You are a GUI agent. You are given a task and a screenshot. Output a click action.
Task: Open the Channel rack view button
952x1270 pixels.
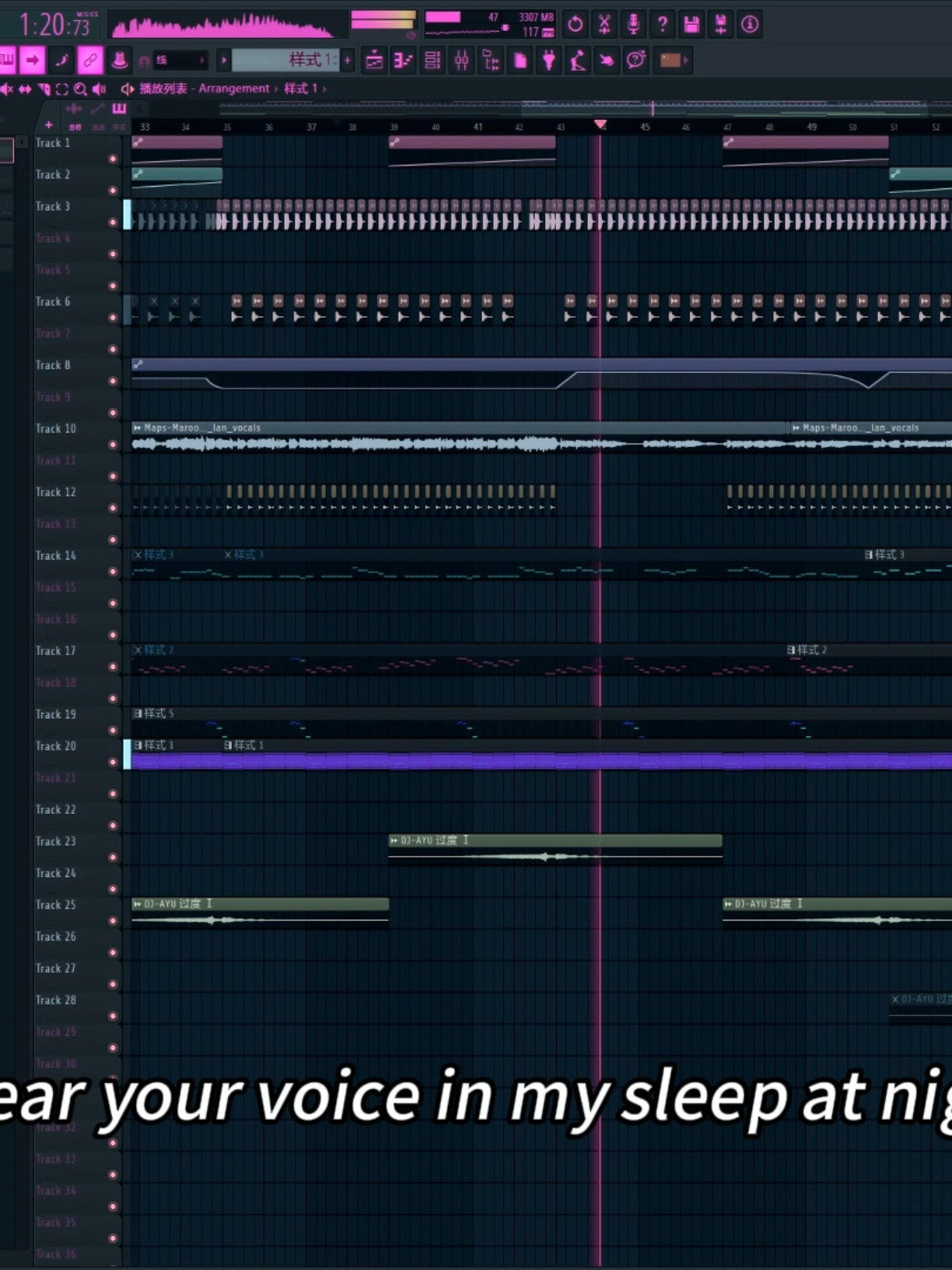(x=432, y=60)
